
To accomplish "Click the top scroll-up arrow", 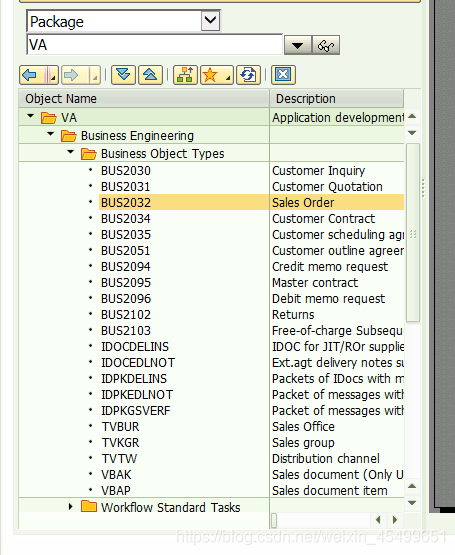I will coord(412,116).
